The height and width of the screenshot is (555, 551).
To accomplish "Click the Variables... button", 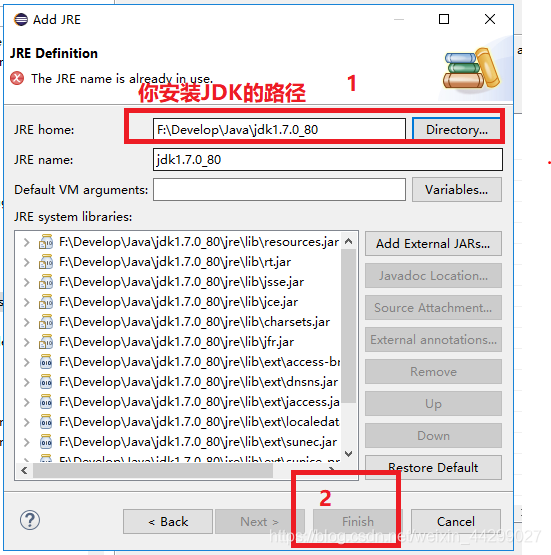I will coord(457,190).
